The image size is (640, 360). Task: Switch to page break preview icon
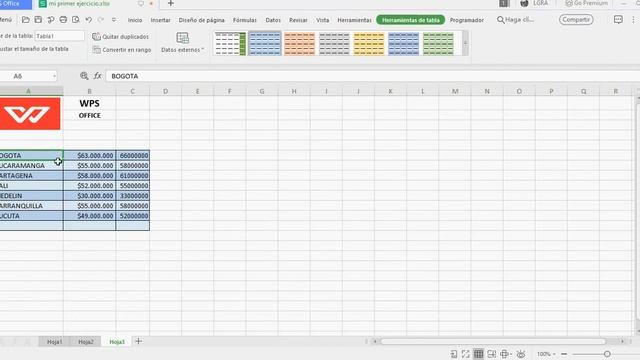491,354
